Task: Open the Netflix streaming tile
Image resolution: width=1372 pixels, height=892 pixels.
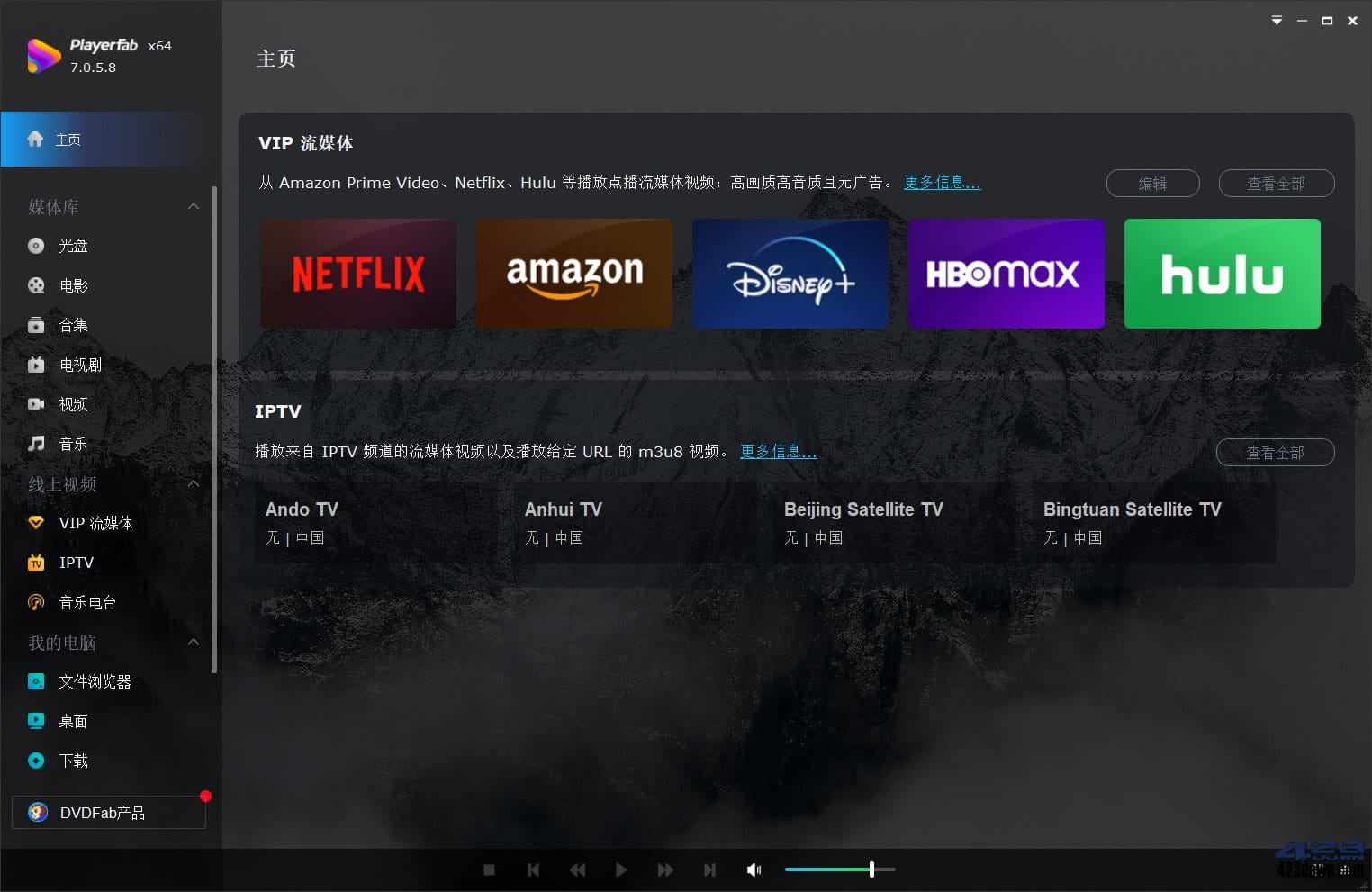Action: tap(358, 274)
